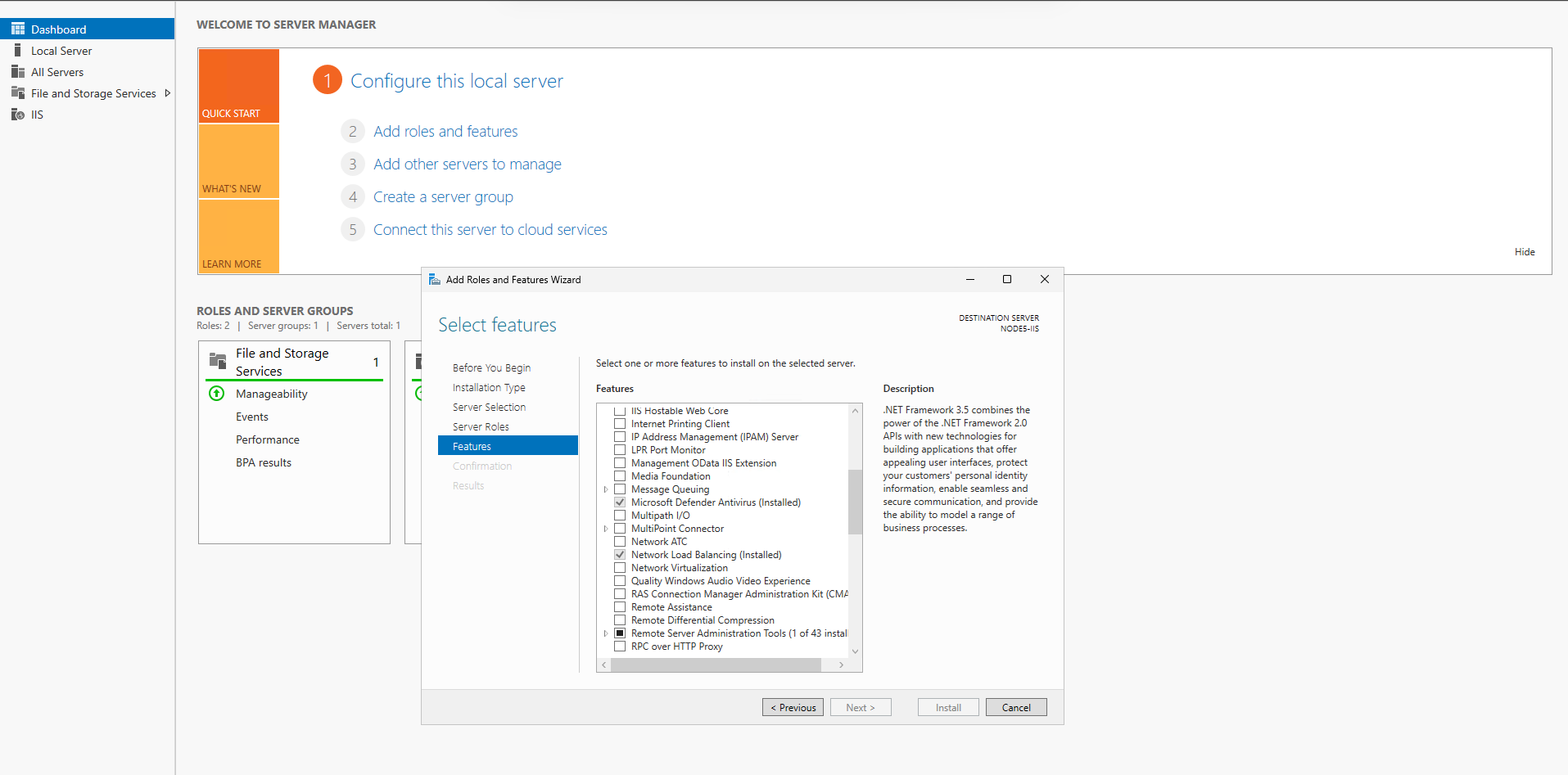
Task: Expand Remote Server Administration Tools tree
Action: 606,633
